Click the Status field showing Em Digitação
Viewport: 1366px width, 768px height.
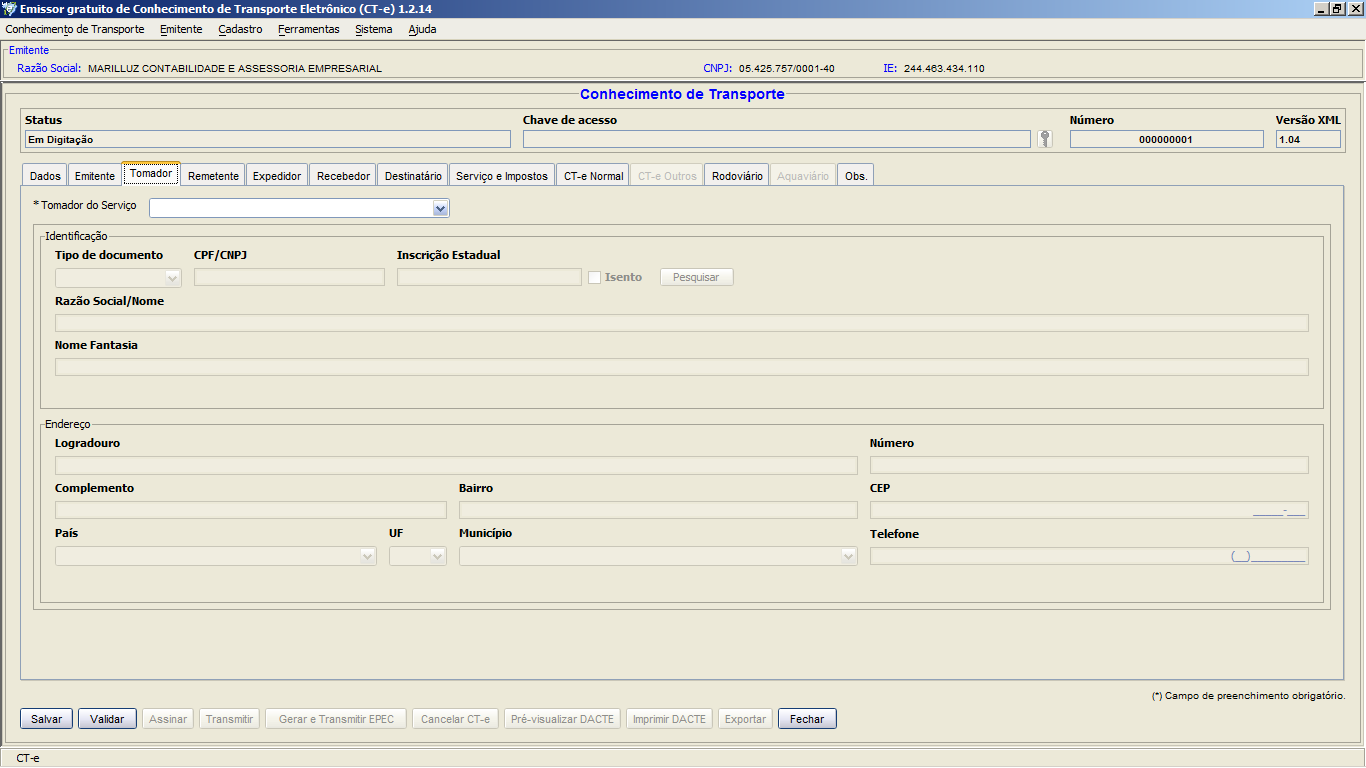click(267, 139)
